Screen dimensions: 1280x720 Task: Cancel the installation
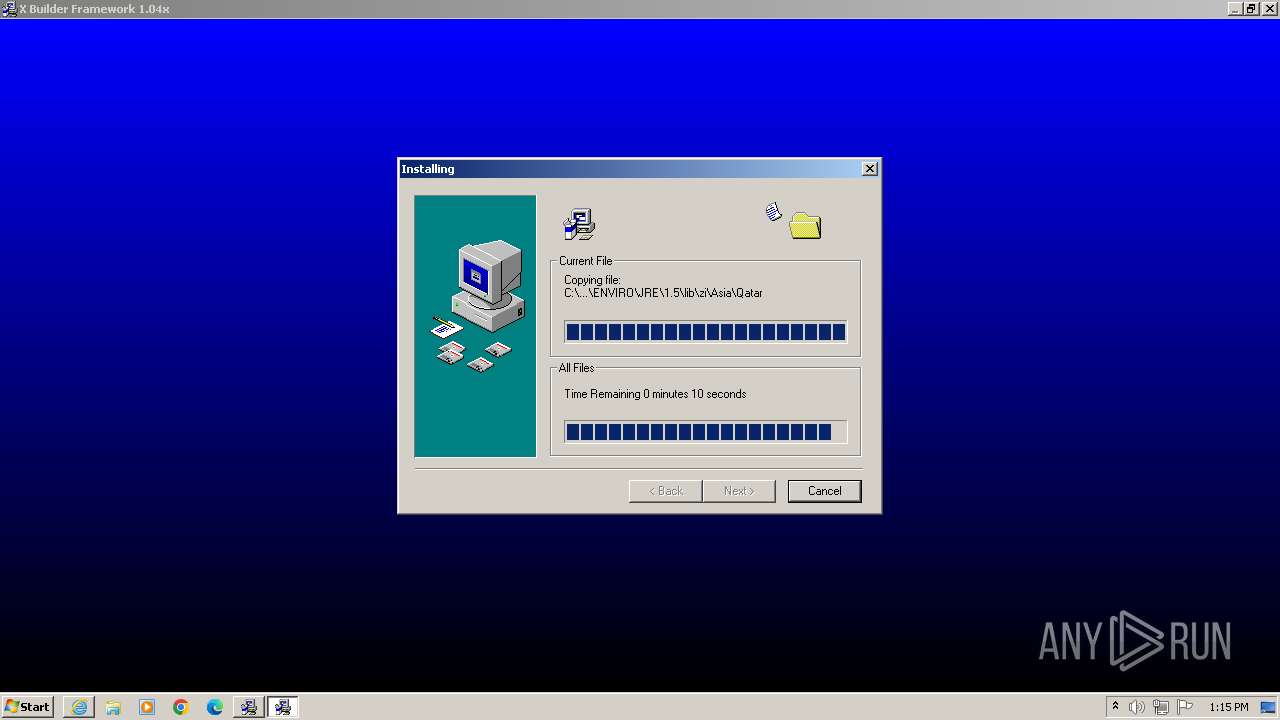coord(824,491)
